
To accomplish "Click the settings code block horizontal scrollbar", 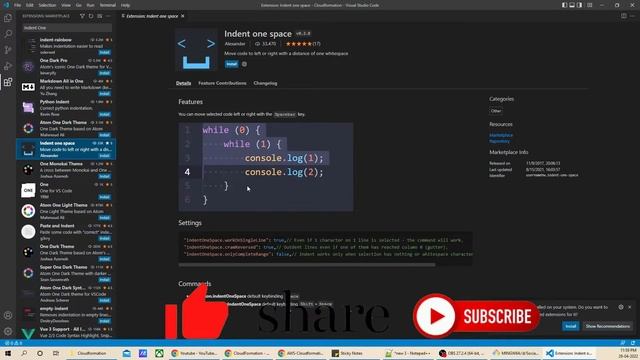I will coord(307,265).
